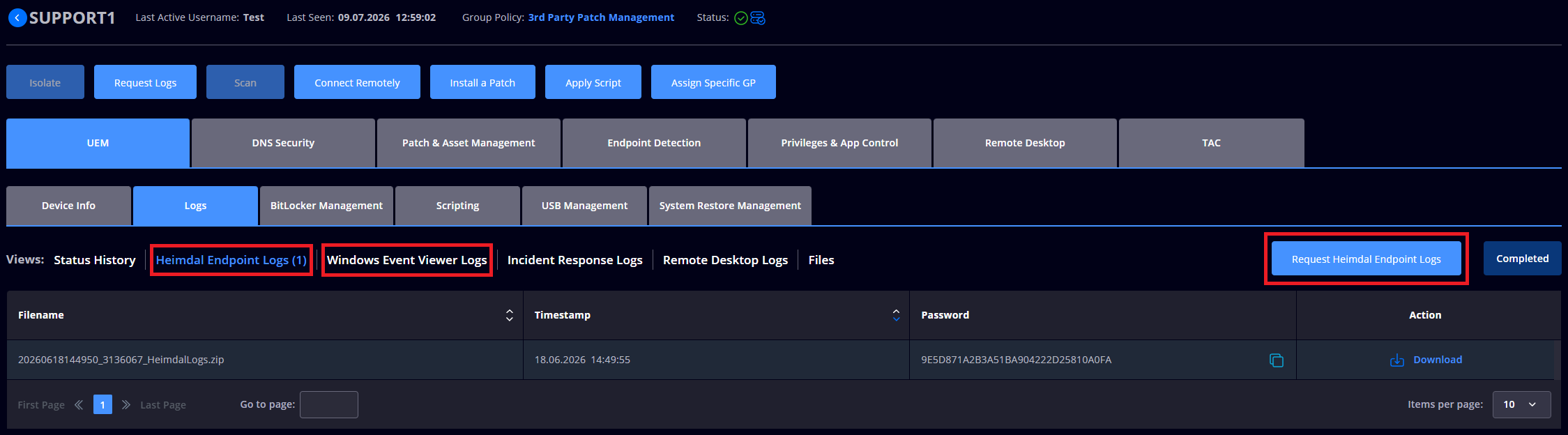The image size is (1568, 435).
Task: Click the Request Logs button
Action: (145, 82)
